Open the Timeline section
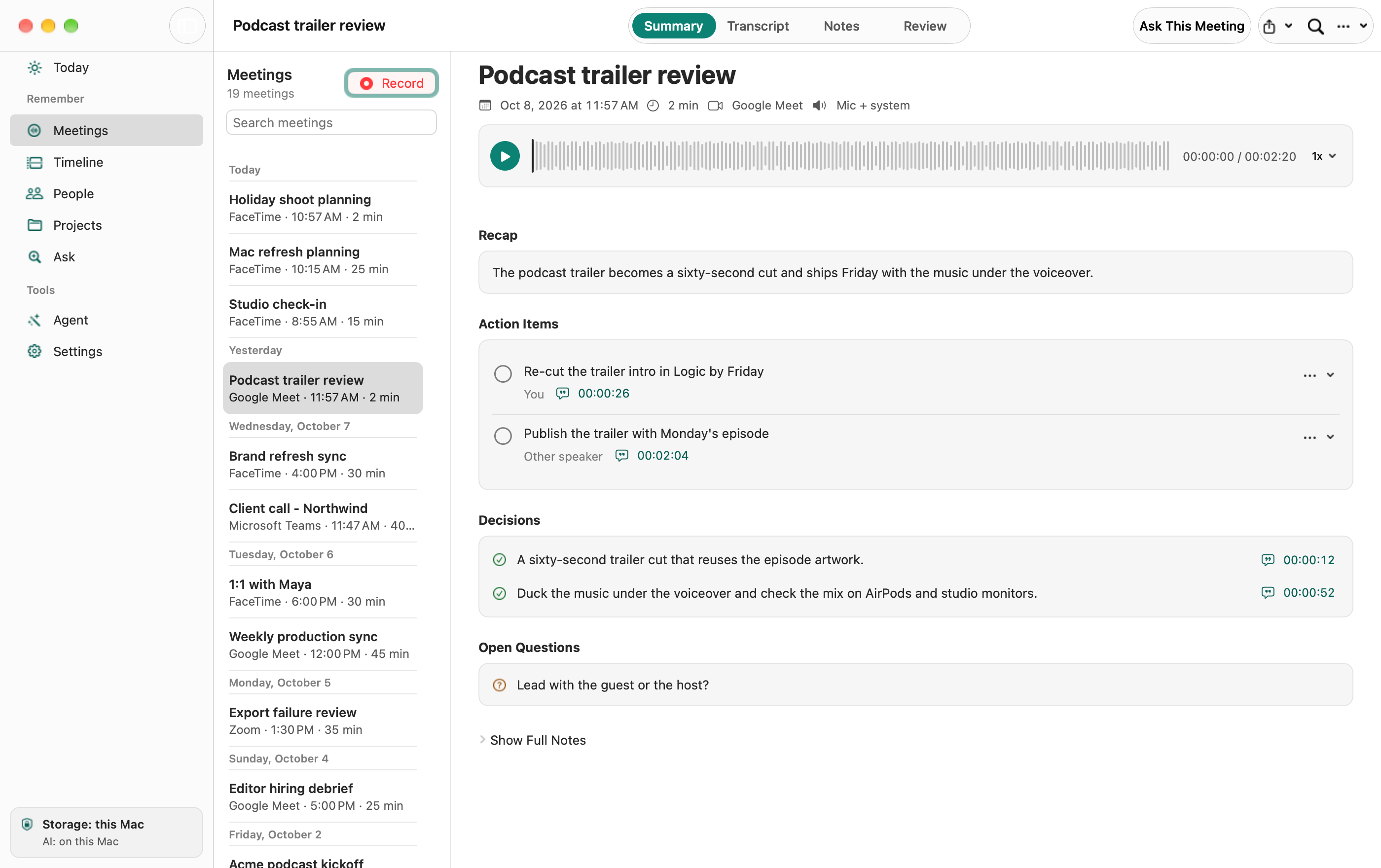1381x868 pixels. [106, 162]
